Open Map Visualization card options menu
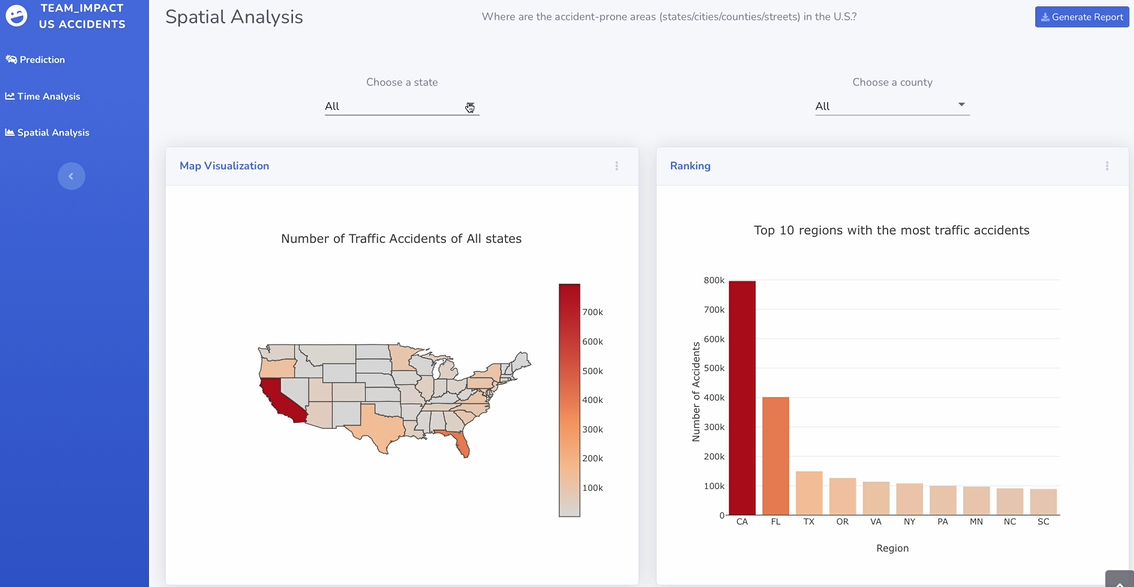The image size is (1134, 587). point(617,166)
